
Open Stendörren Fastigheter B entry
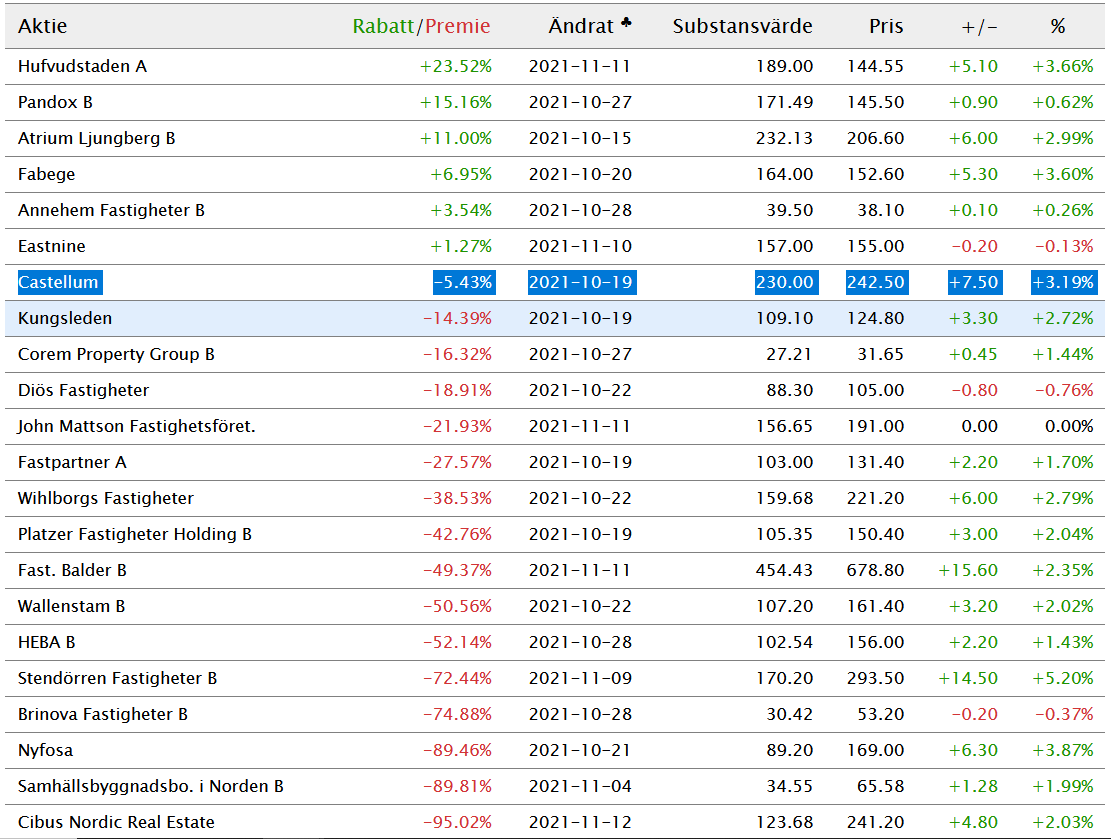118,678
